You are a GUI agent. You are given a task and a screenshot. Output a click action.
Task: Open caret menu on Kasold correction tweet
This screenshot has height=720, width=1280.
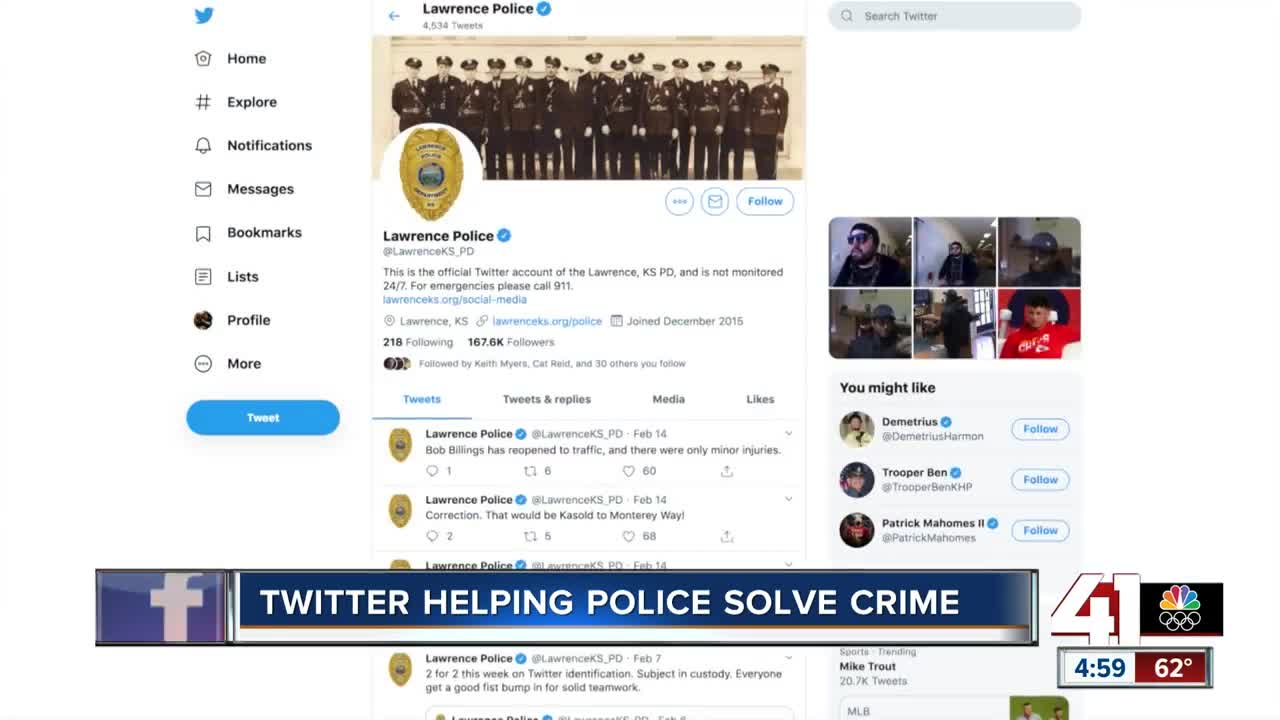pos(788,499)
